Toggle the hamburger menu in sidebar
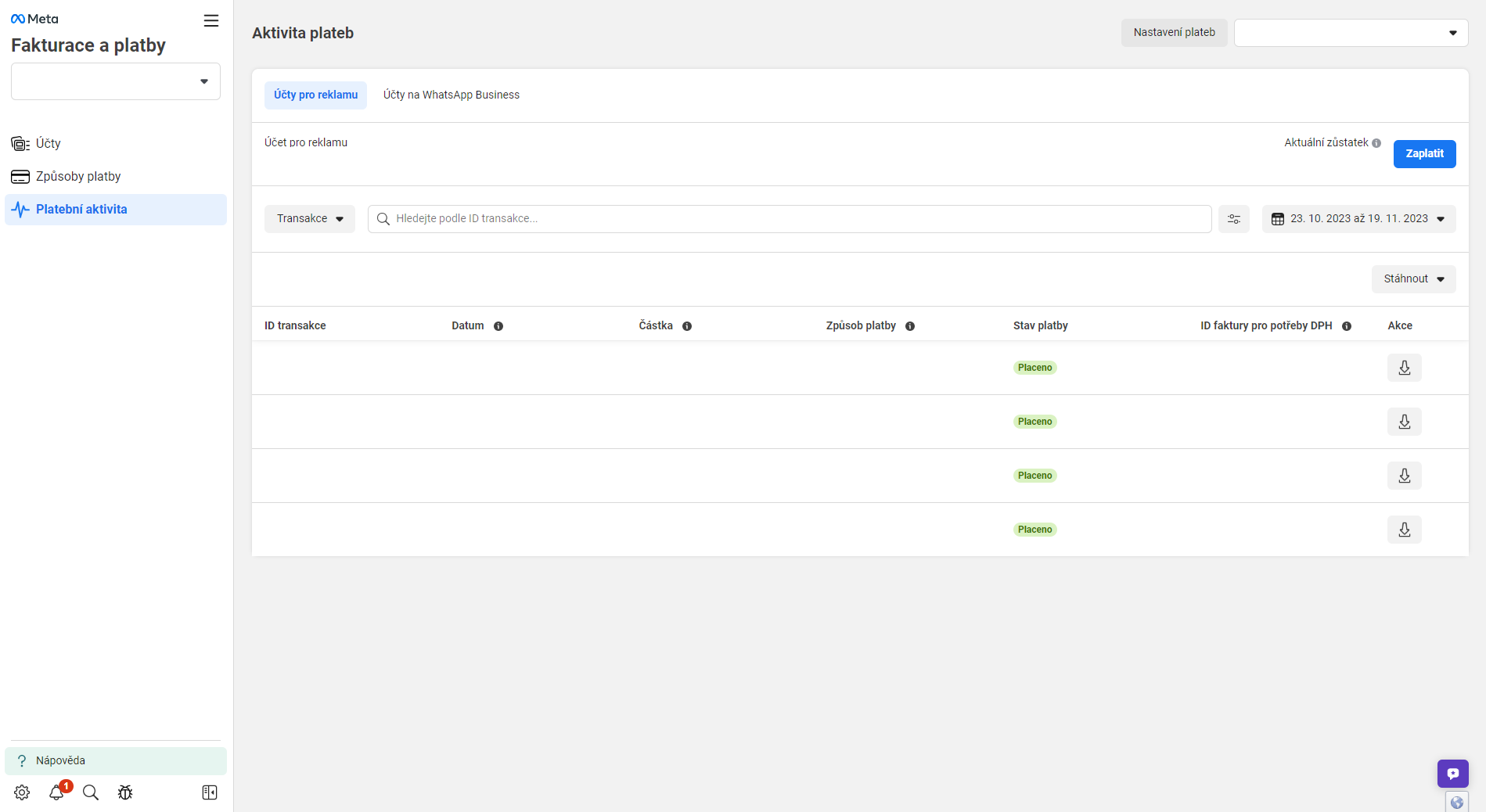 (211, 20)
